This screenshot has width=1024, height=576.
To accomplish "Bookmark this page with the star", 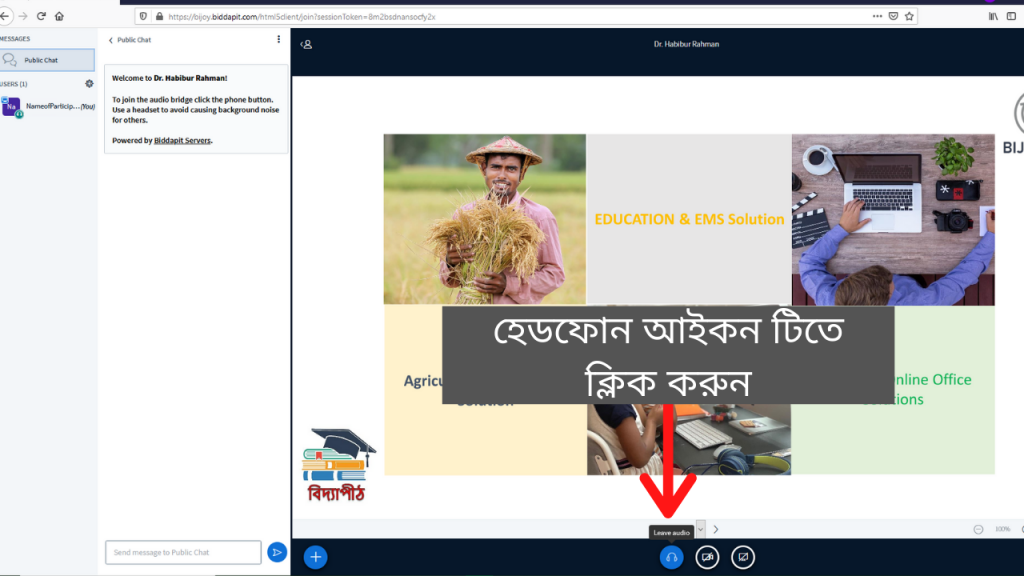I will pyautogui.click(x=909, y=16).
